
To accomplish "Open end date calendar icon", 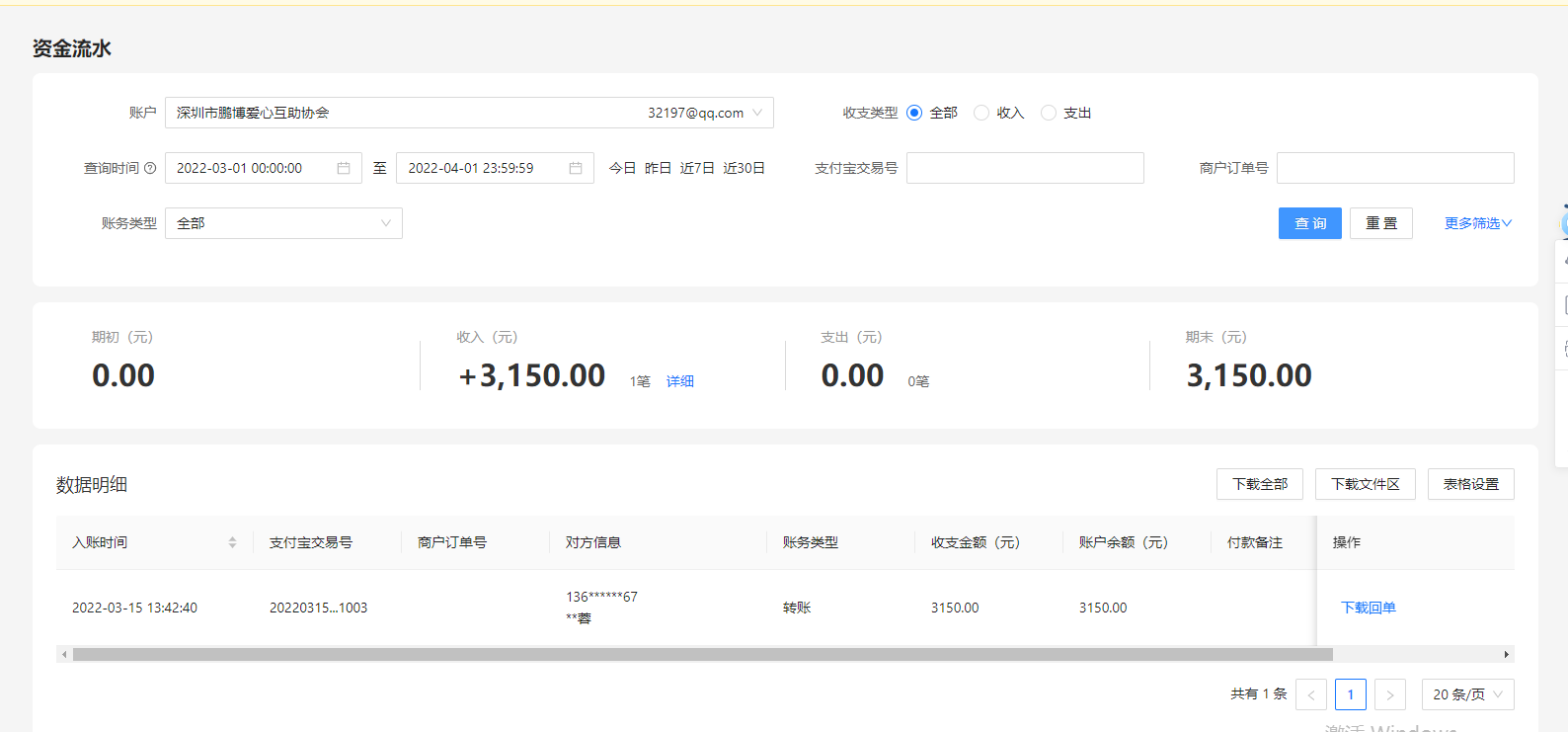I will click(x=576, y=168).
